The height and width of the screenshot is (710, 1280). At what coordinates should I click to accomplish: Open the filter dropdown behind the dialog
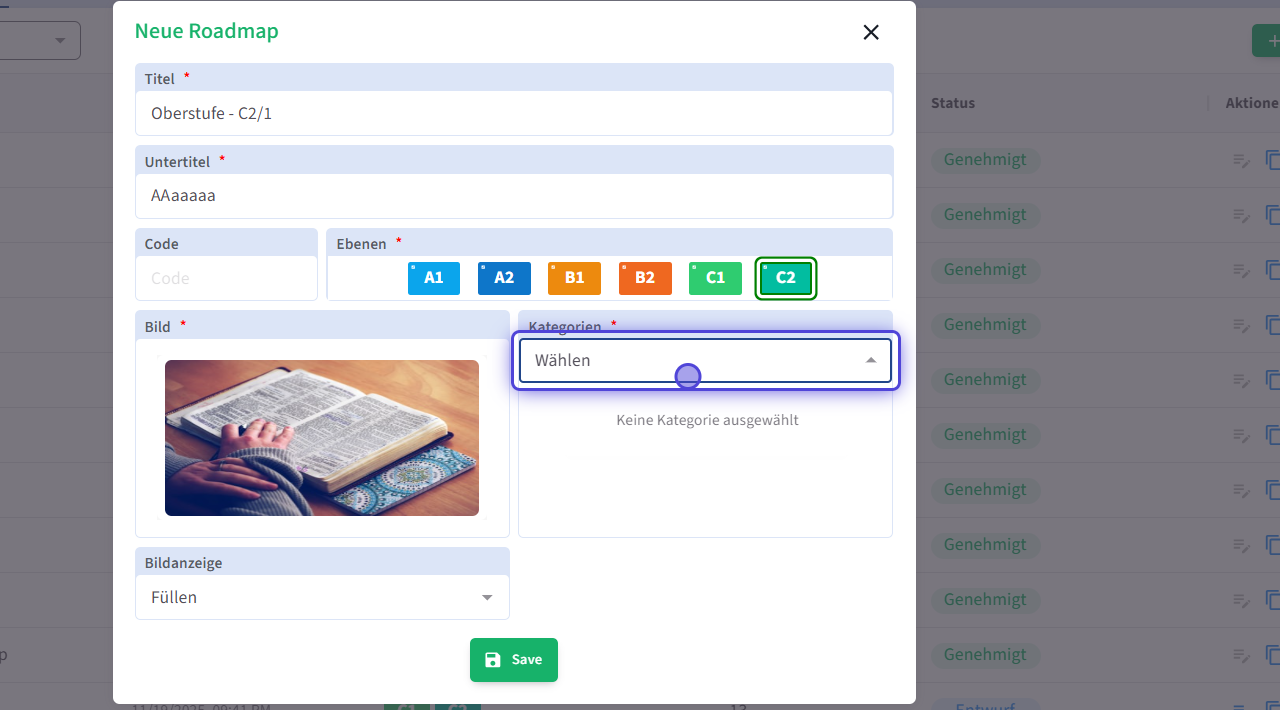pos(40,40)
